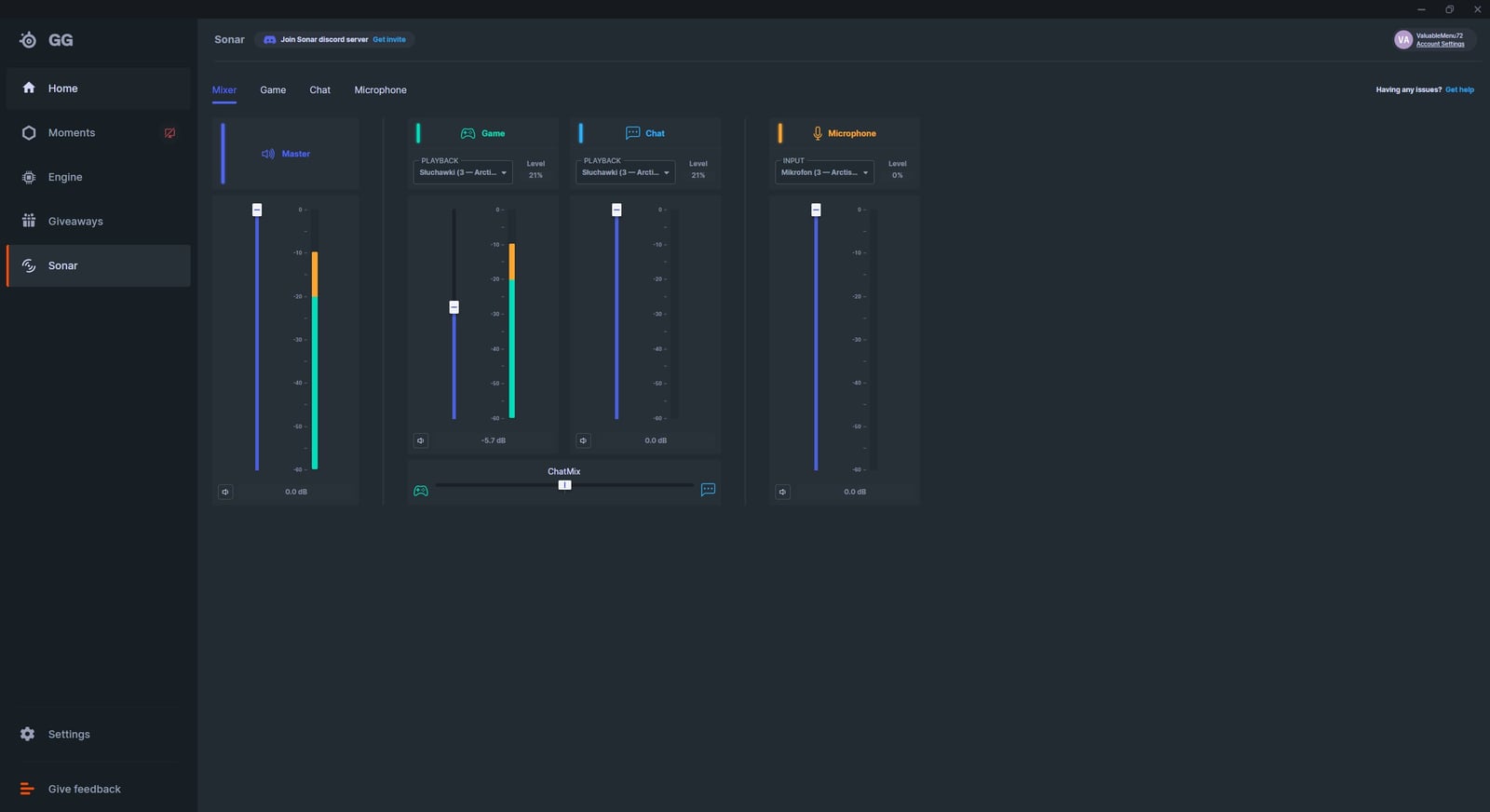The height and width of the screenshot is (812, 1490).
Task: Switch to the Game tab
Action: 273,90
